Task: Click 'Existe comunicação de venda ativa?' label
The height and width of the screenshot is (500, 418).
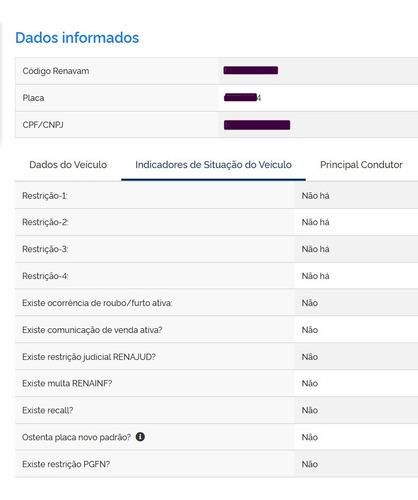Action: coord(92,330)
